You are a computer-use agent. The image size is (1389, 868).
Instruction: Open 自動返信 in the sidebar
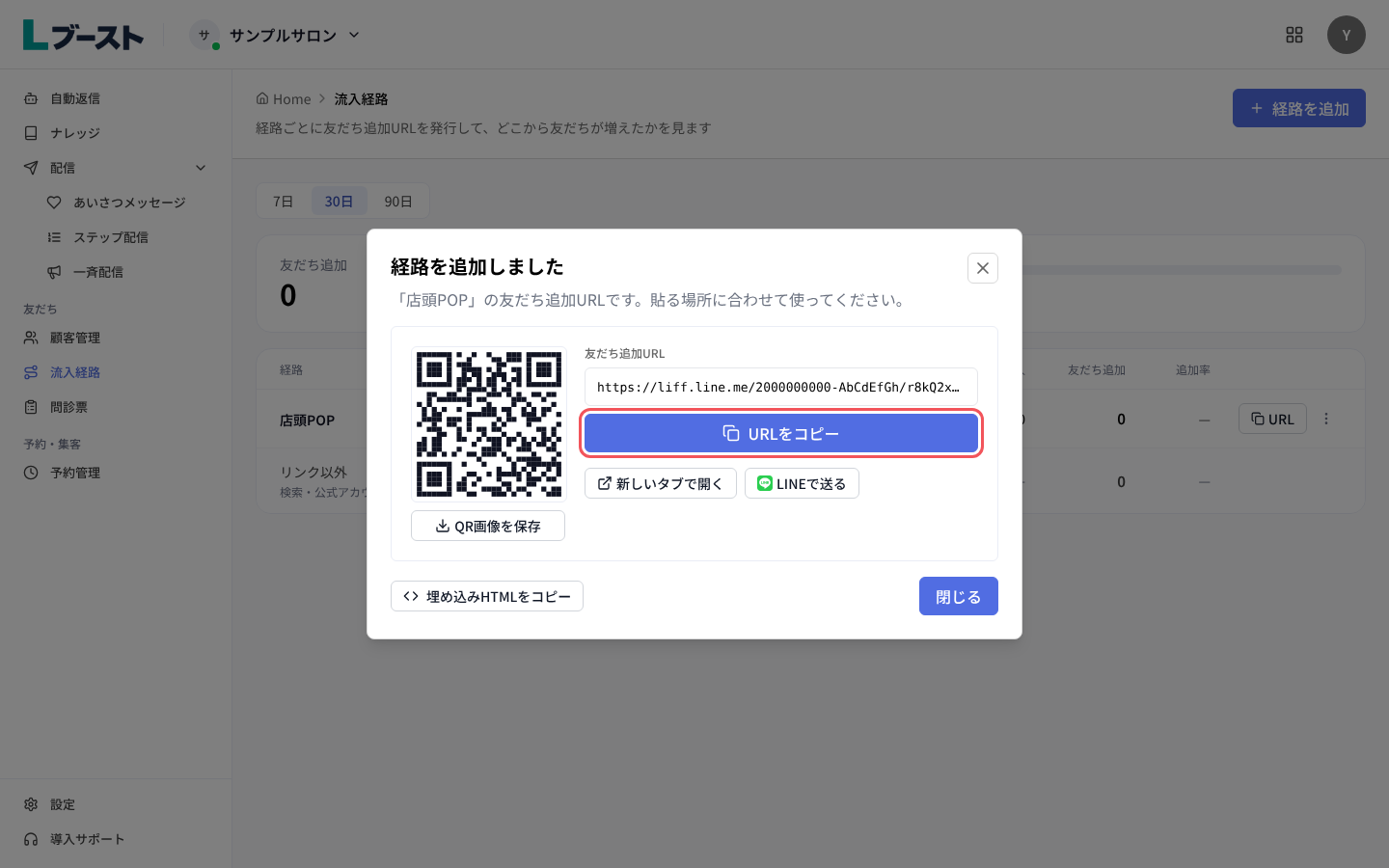(x=116, y=98)
